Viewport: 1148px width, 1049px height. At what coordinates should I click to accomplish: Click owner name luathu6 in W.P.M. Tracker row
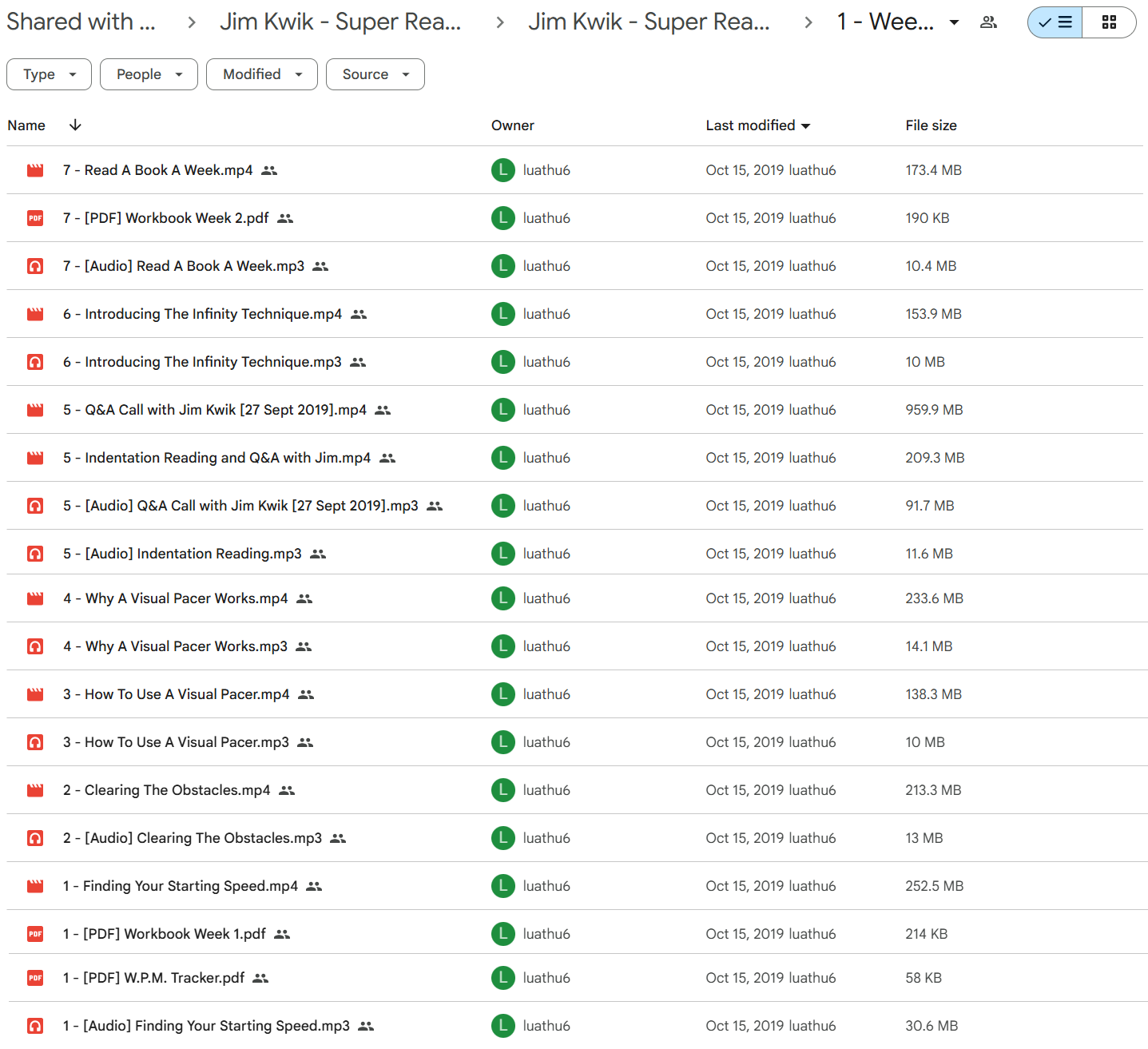(x=546, y=978)
